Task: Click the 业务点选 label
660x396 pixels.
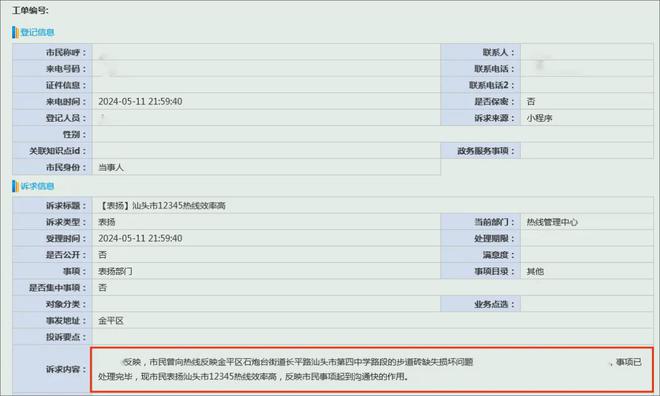Action: 494,304
